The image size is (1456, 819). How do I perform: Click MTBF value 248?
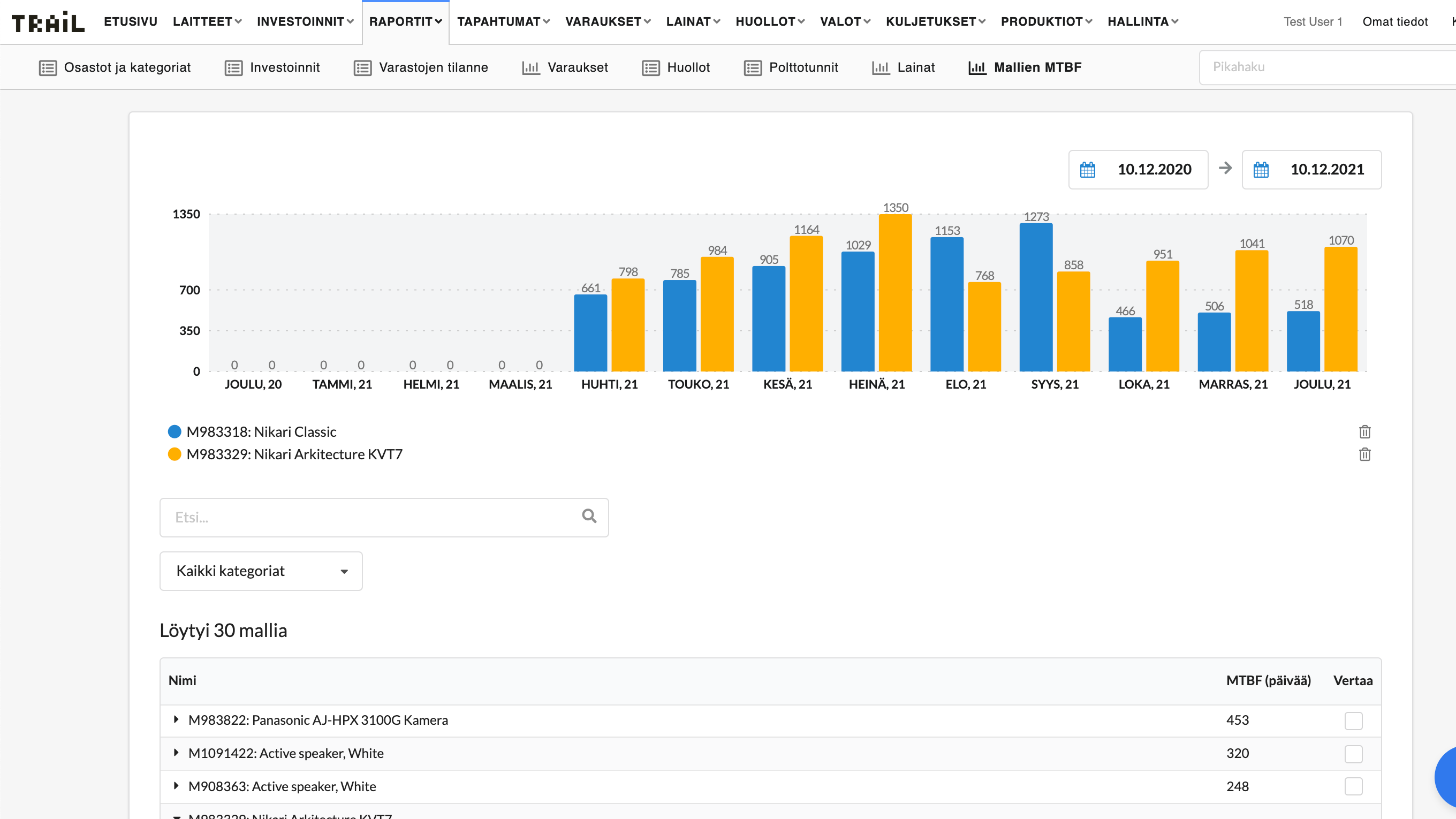[x=1237, y=786]
